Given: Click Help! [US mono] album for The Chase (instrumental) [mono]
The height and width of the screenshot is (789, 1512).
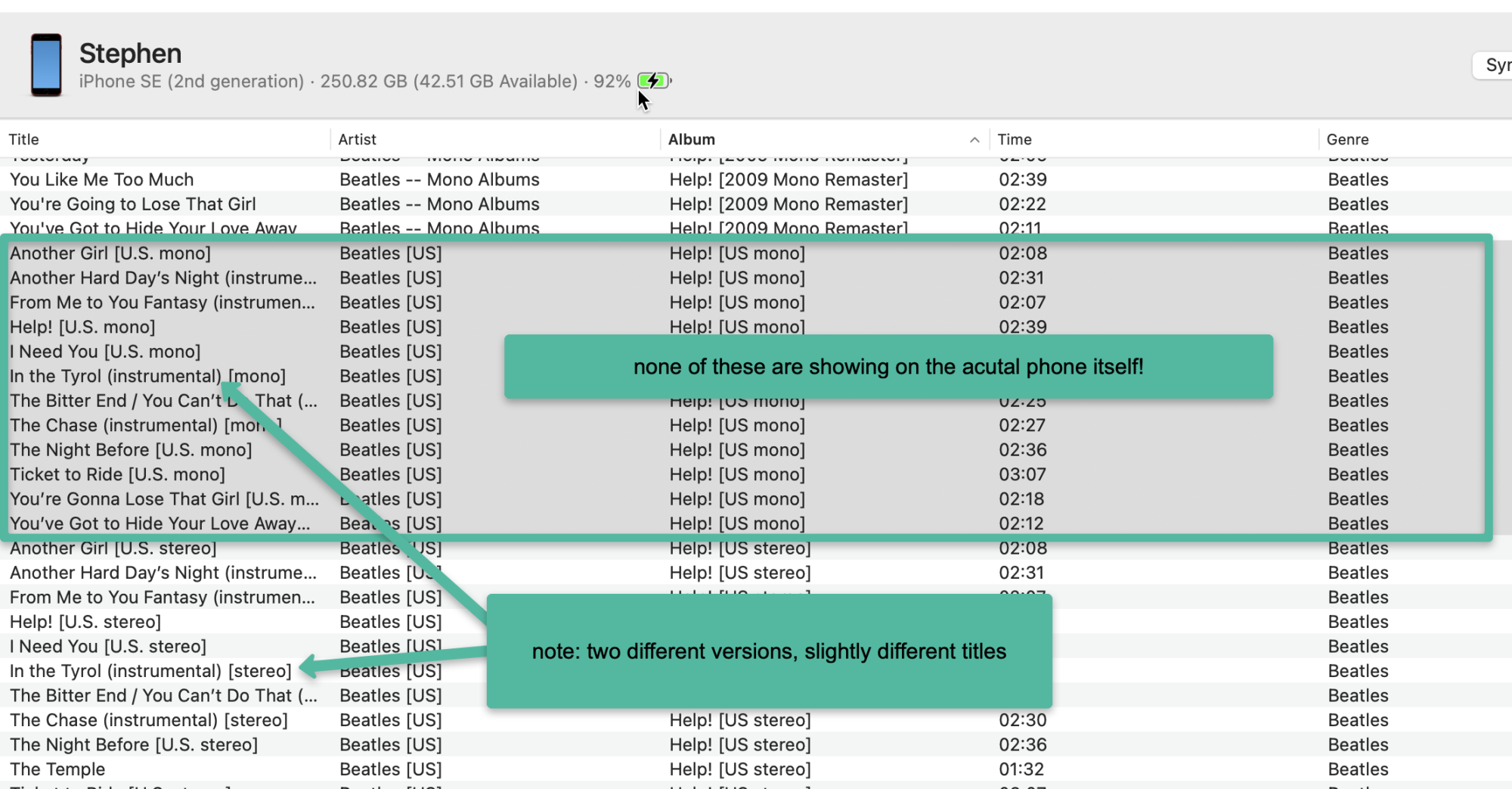Looking at the screenshot, I should coord(737,425).
